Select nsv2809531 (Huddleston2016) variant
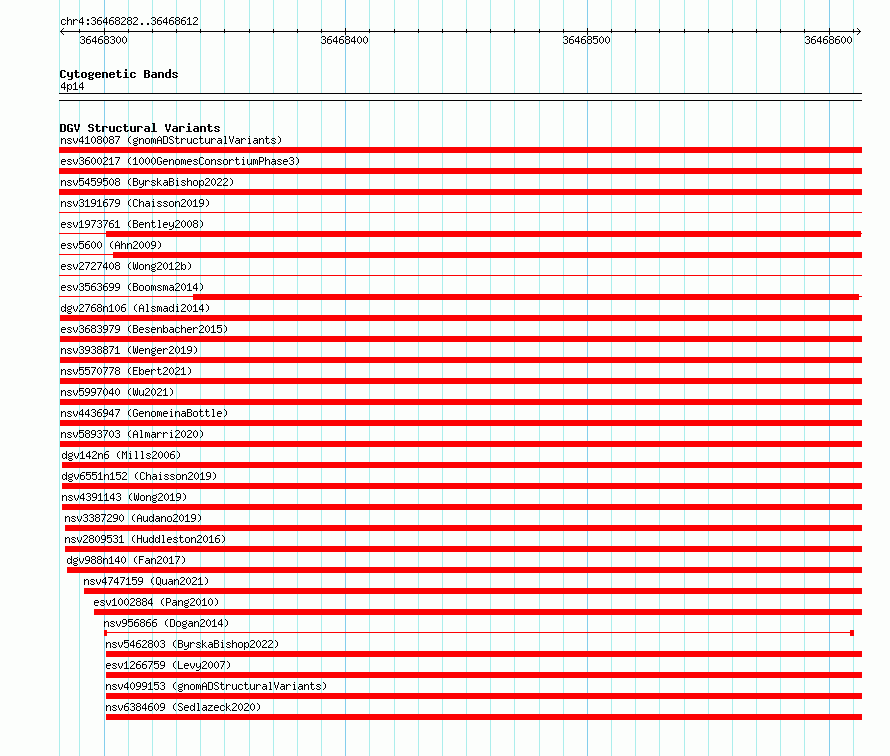This screenshot has height=756, width=890. coord(145,539)
